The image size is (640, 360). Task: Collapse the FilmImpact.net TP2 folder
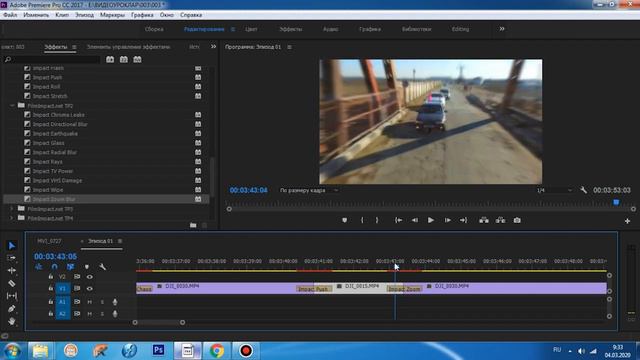point(12,106)
